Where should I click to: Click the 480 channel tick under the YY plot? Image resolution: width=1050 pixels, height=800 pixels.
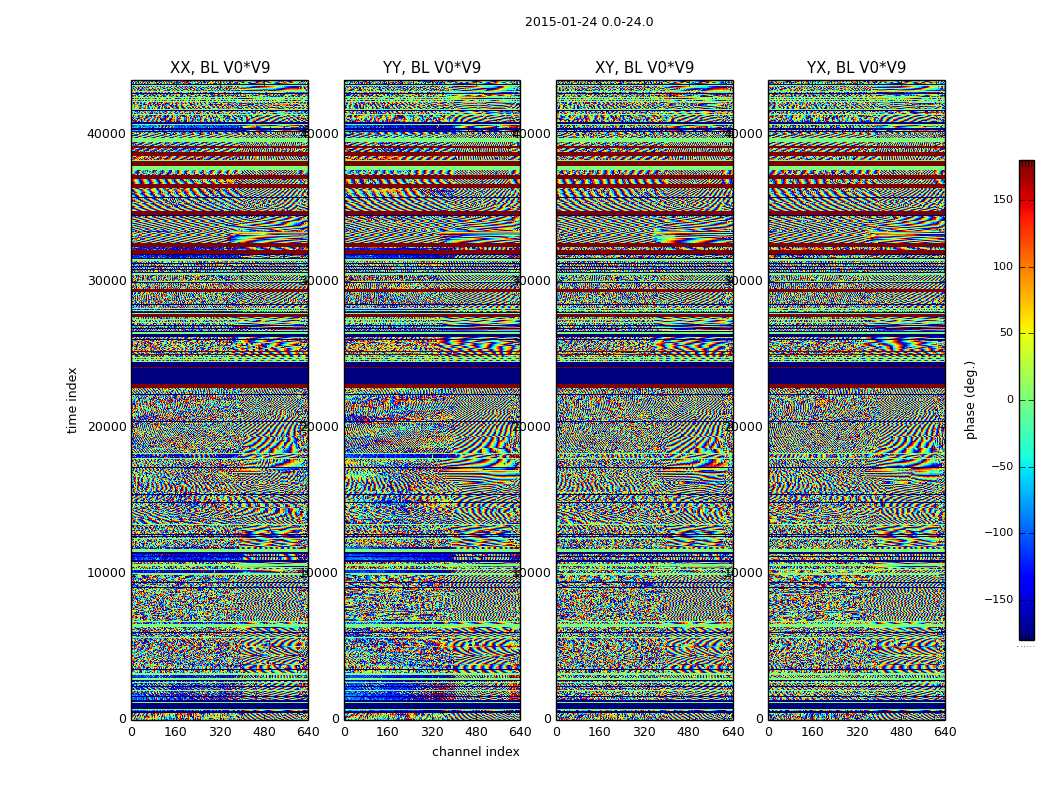tap(476, 732)
